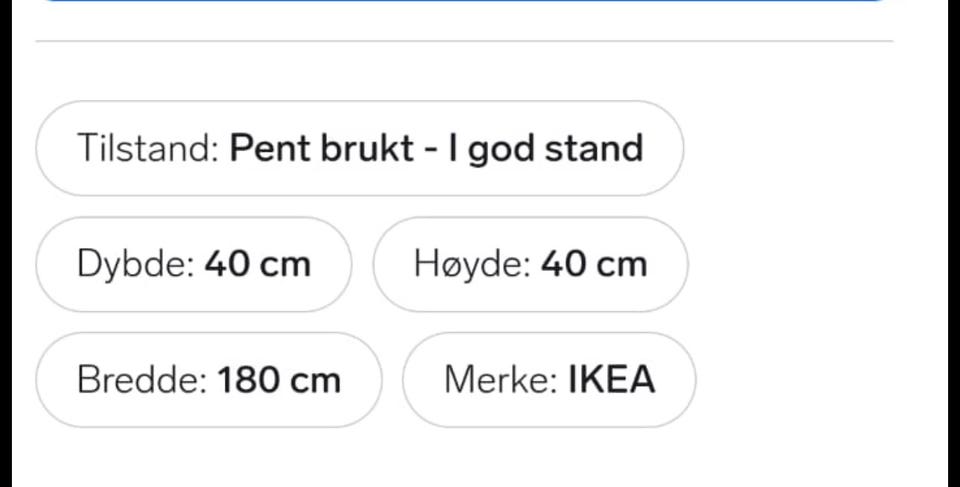Screen dimensions: 960x487
Task: Click the empty white area below the Bredde chip
Action: [208, 458]
